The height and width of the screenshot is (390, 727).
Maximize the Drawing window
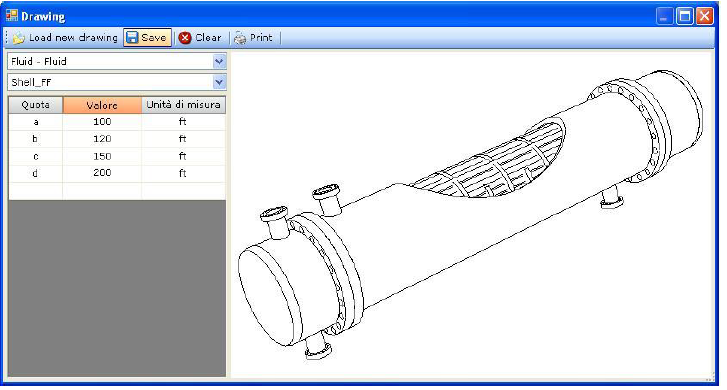(684, 17)
